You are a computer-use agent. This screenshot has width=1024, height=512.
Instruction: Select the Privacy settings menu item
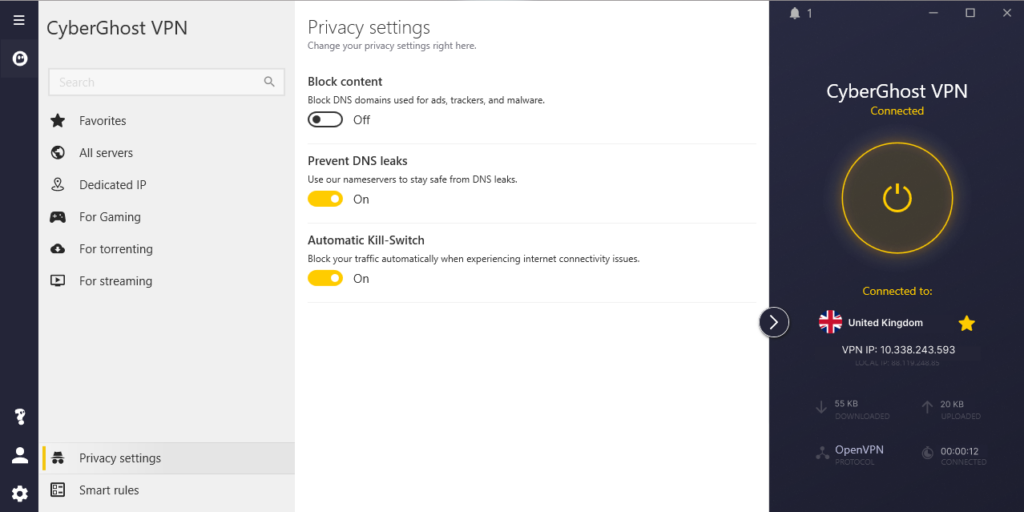click(x=167, y=458)
